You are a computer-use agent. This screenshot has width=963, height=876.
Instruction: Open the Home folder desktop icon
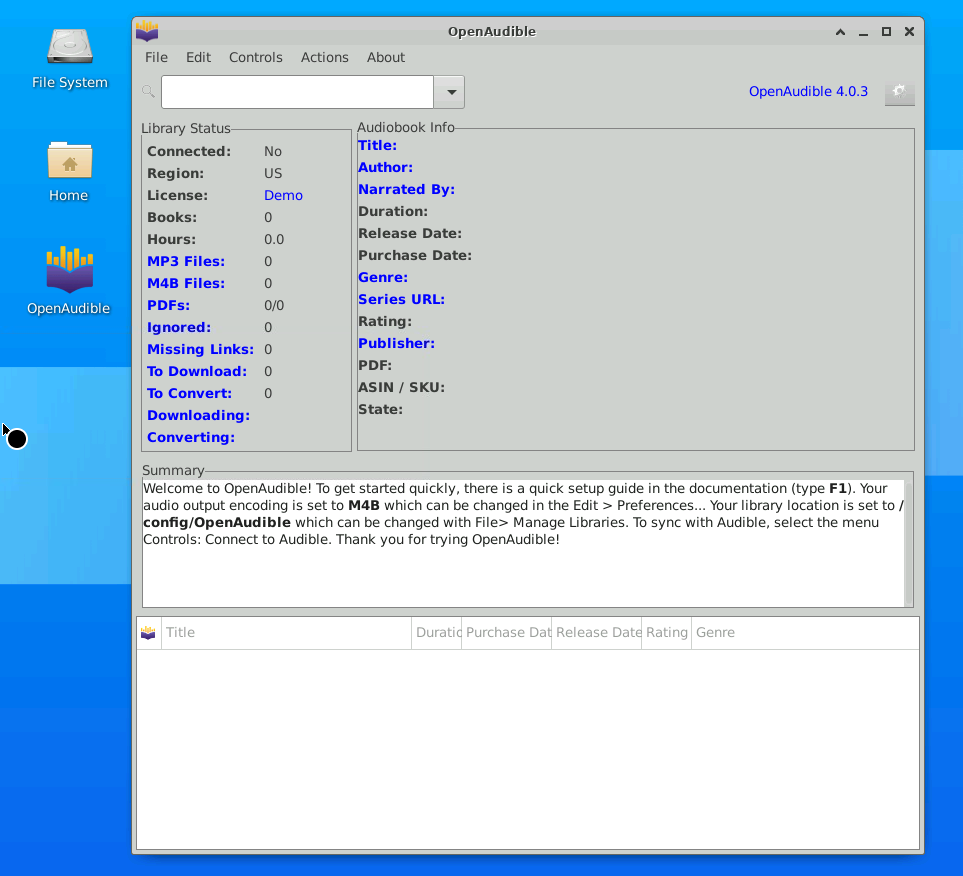[69, 172]
